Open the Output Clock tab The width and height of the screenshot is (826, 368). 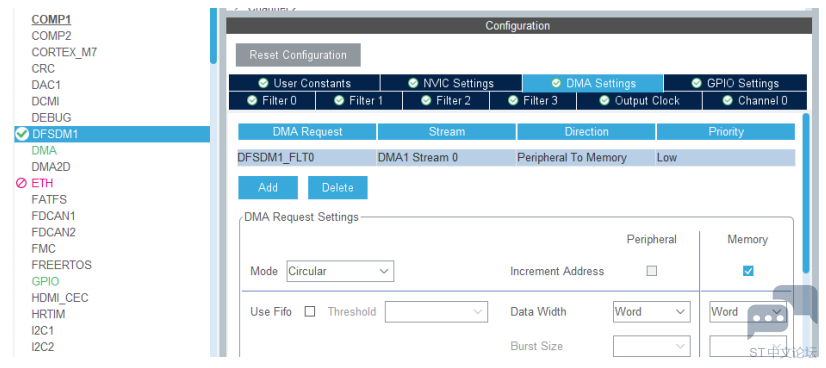tap(640, 101)
